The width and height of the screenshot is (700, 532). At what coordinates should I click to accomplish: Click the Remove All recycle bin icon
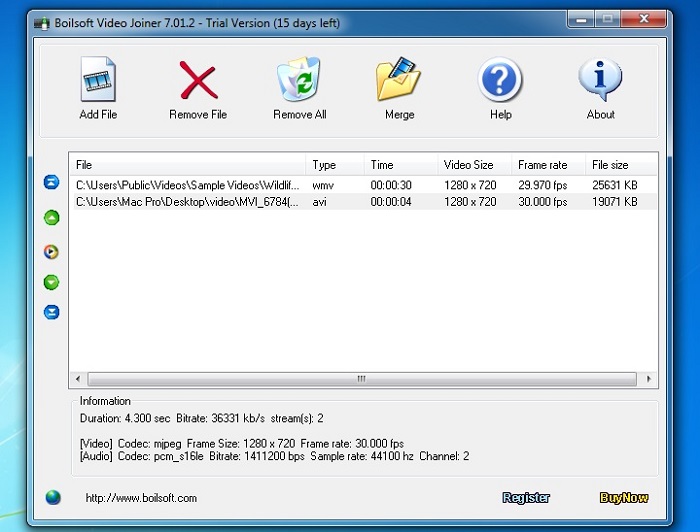[x=299, y=80]
